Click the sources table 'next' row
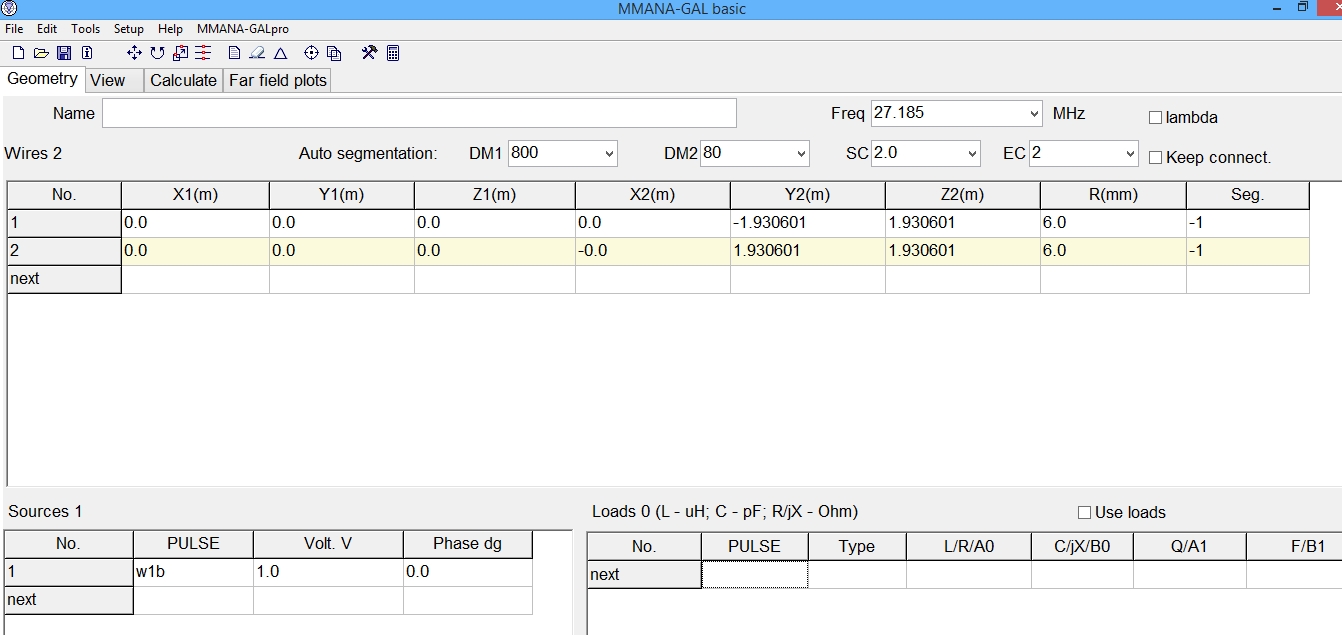The height and width of the screenshot is (635, 1342). tap(69, 600)
